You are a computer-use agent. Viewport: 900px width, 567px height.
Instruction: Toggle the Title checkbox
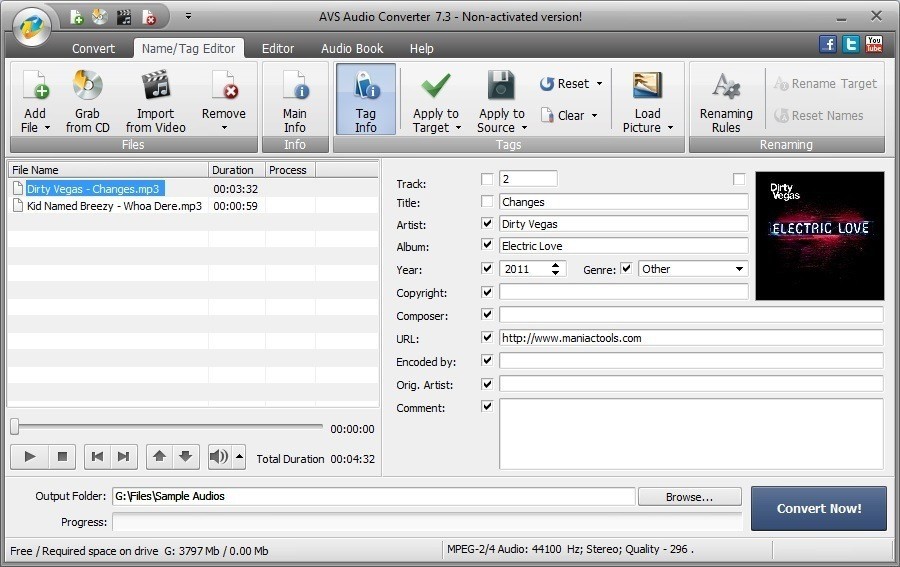(487, 201)
